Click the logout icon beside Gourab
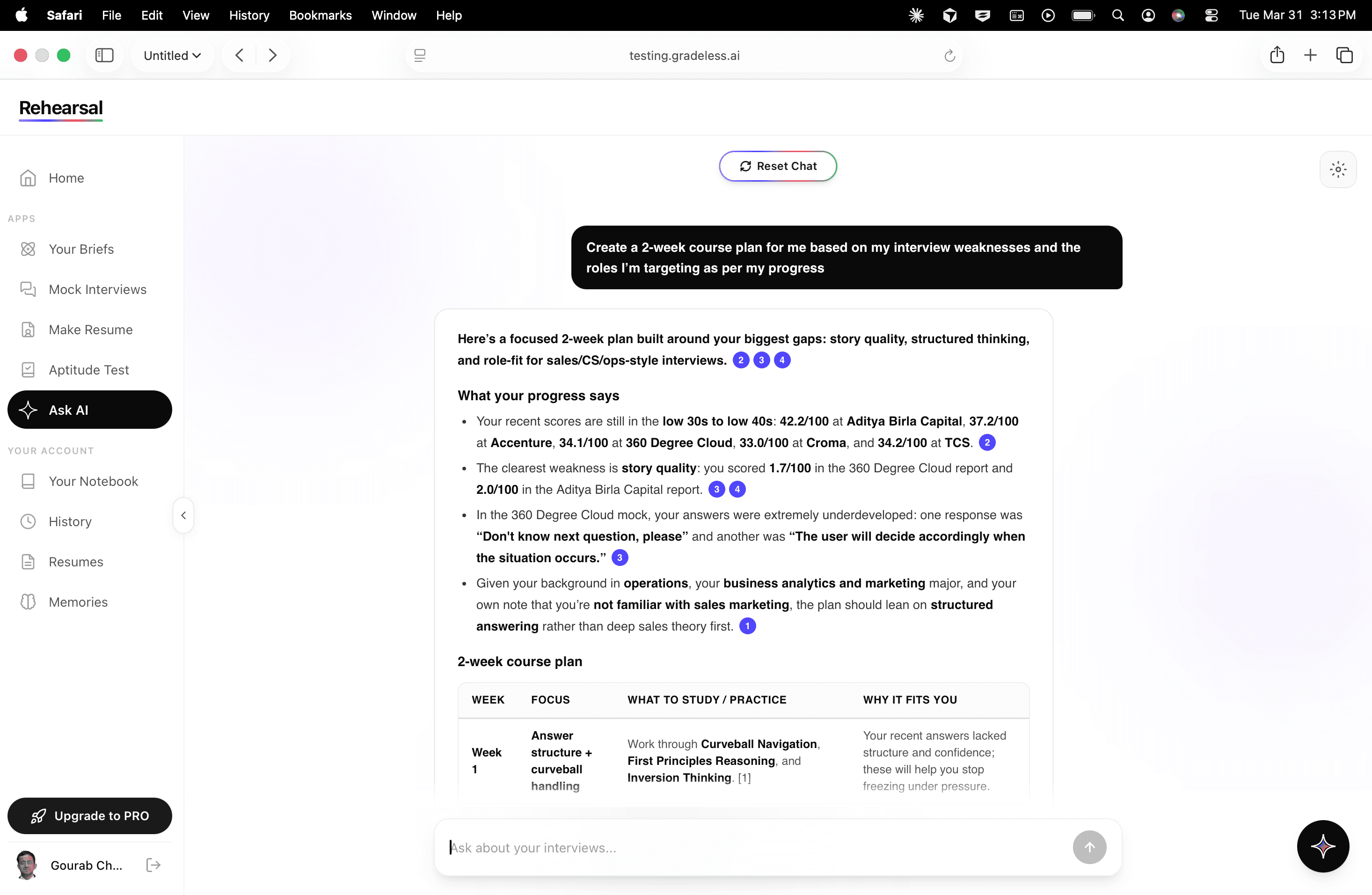This screenshot has width=1372, height=895. [153, 865]
